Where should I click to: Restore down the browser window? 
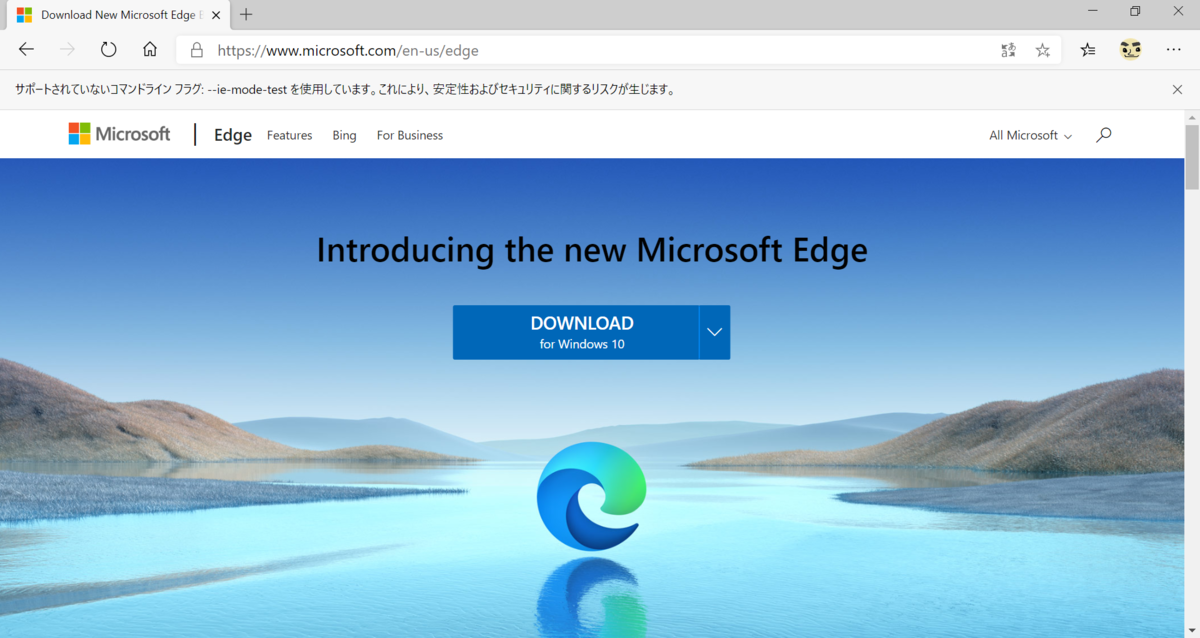click(1135, 11)
